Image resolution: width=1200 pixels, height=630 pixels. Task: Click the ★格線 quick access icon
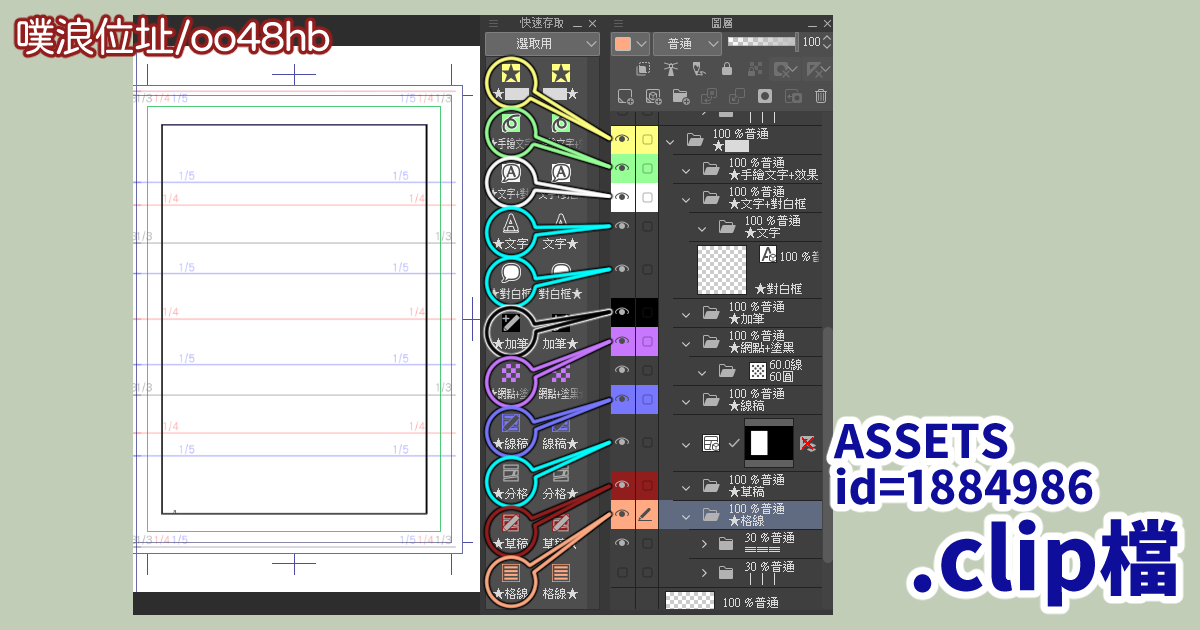tap(511, 576)
